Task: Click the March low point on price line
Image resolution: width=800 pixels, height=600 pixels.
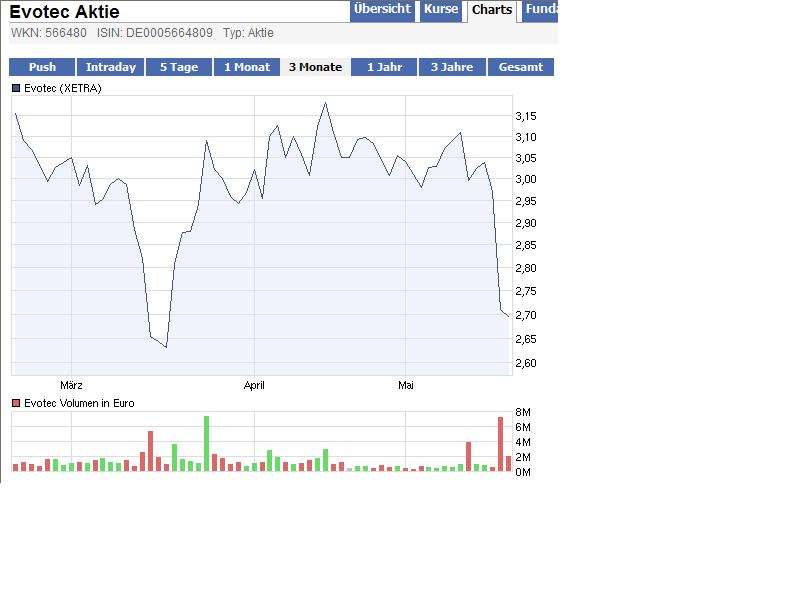Action: coord(166,347)
